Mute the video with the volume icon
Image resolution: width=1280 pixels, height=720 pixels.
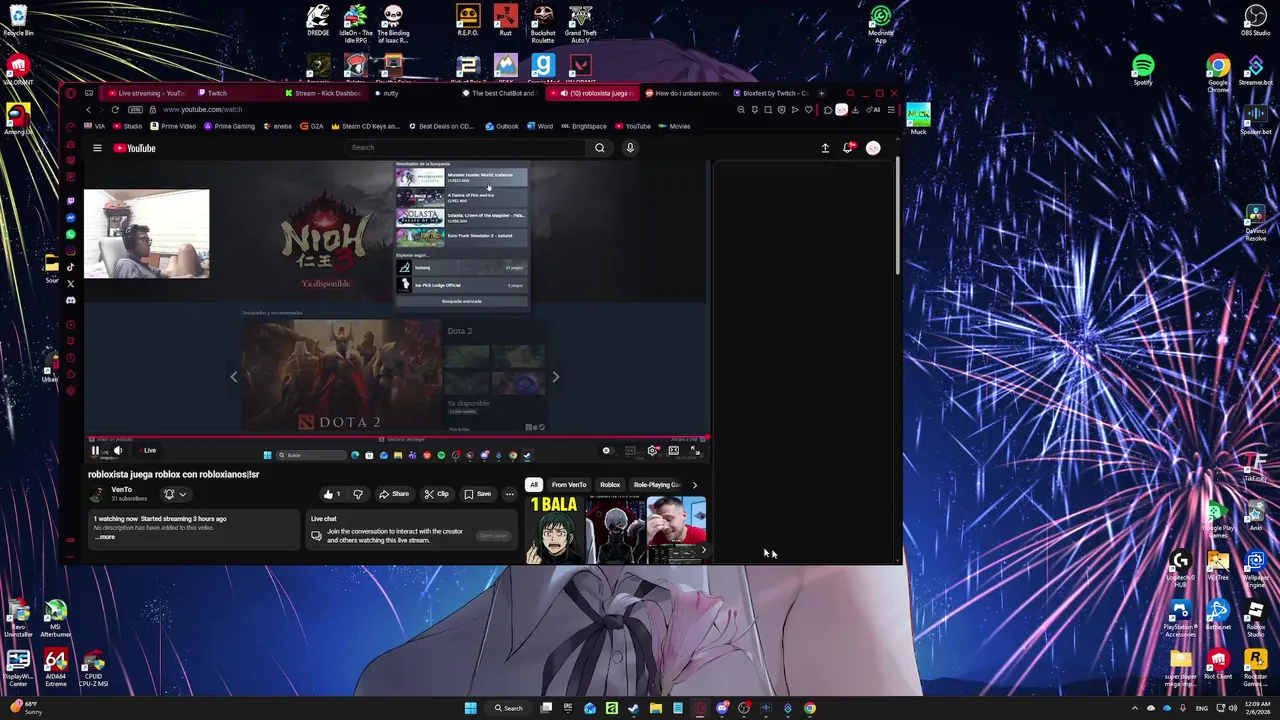point(117,450)
